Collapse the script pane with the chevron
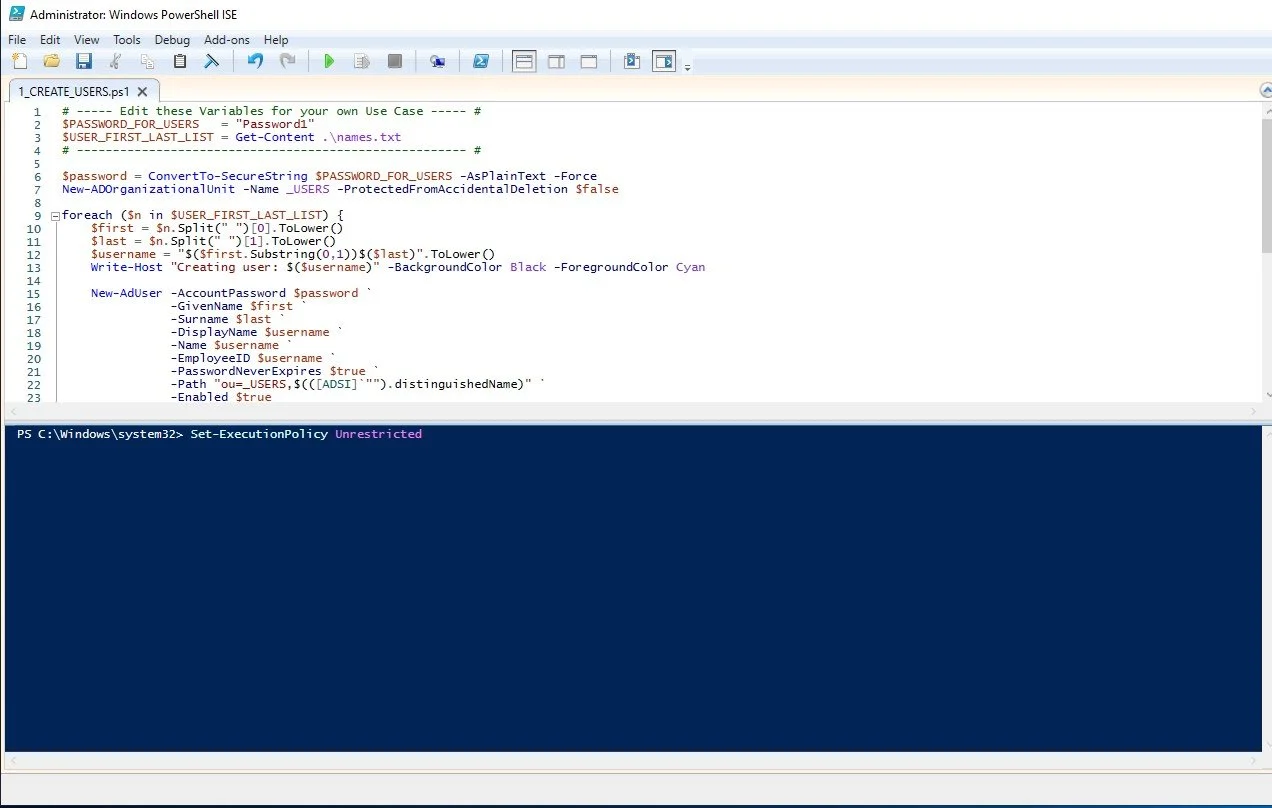 (1265, 91)
